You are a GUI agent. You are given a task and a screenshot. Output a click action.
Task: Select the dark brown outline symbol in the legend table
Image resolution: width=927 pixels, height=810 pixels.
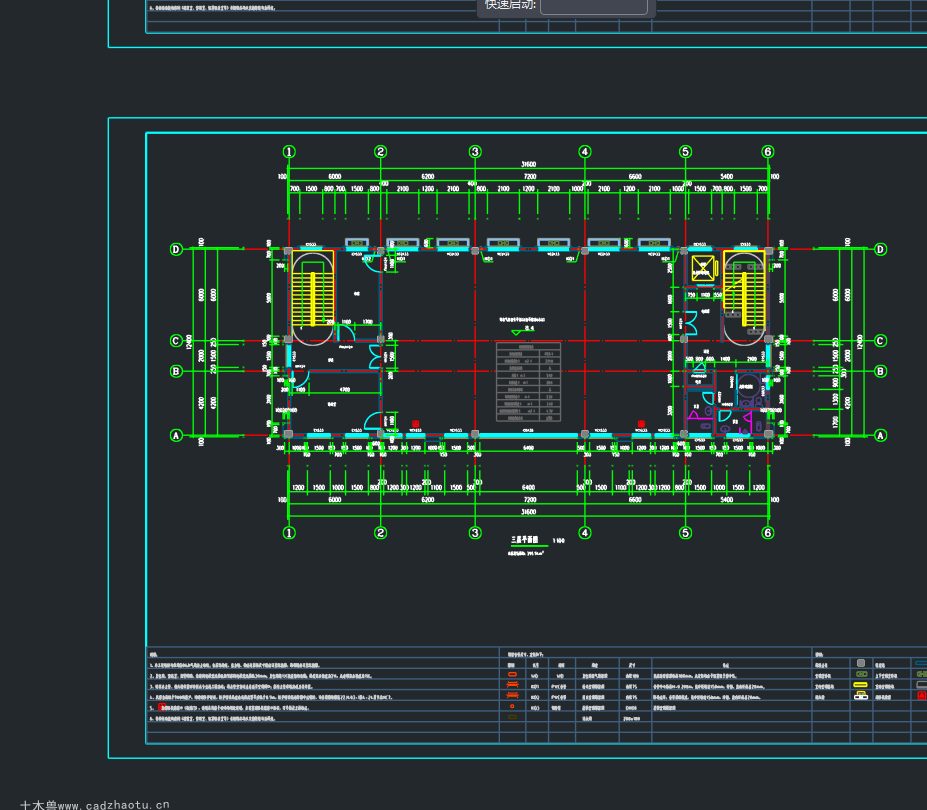tap(512, 717)
